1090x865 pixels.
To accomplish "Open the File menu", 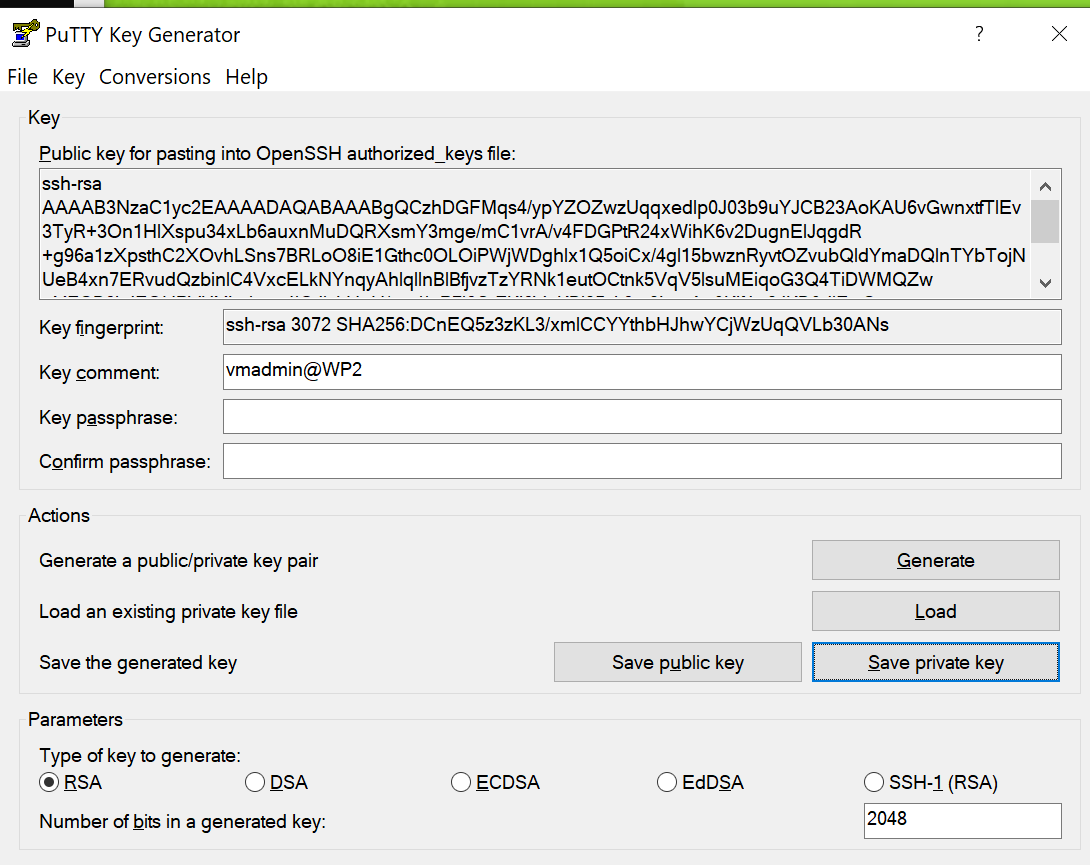I will point(22,77).
